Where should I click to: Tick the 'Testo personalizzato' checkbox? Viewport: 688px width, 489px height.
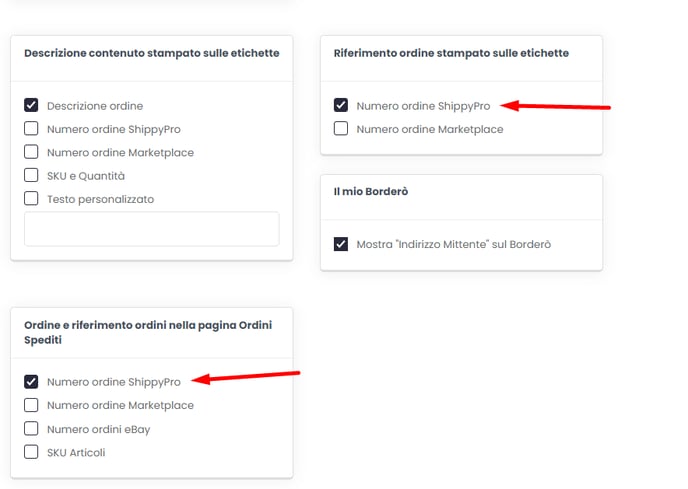click(31, 198)
